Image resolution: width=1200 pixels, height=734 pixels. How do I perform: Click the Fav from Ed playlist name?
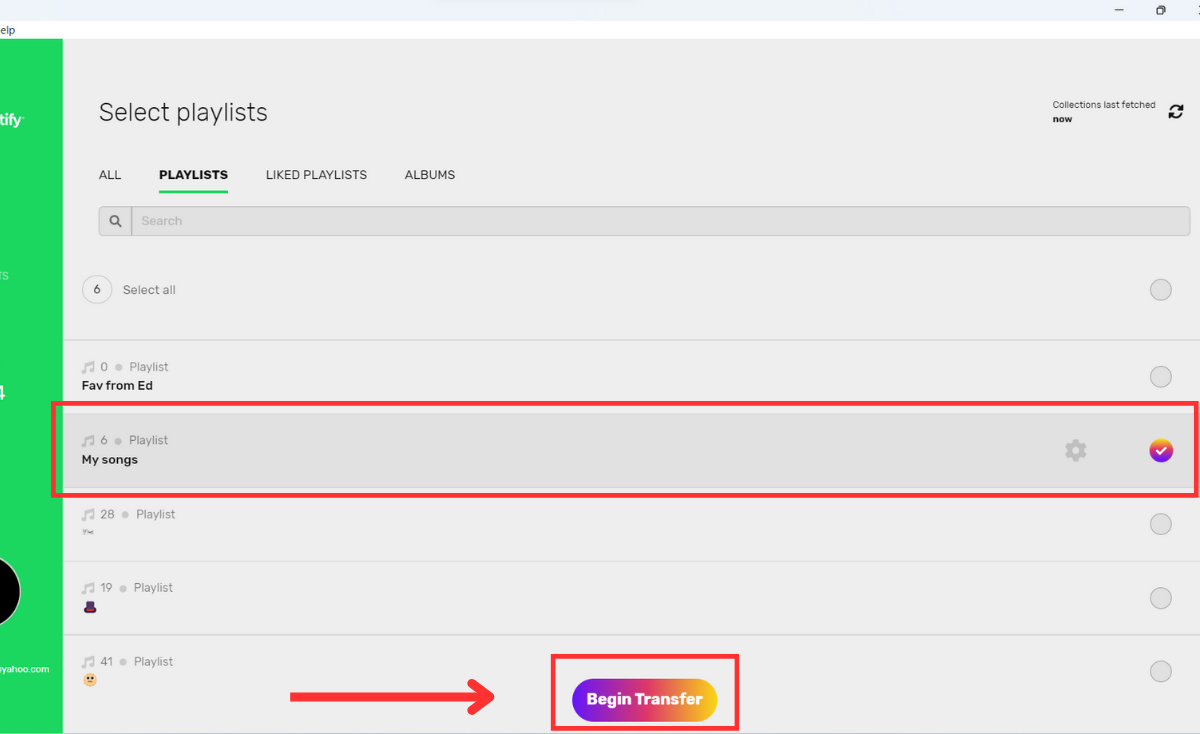click(x=117, y=386)
